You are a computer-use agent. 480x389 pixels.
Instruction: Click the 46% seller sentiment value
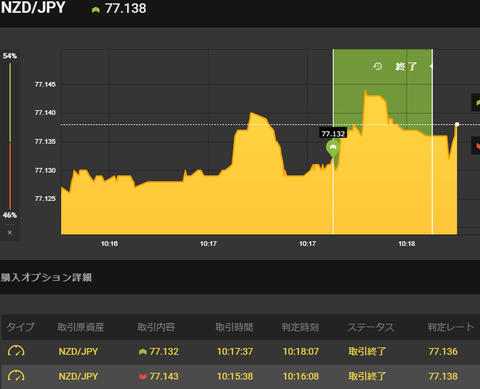10,215
